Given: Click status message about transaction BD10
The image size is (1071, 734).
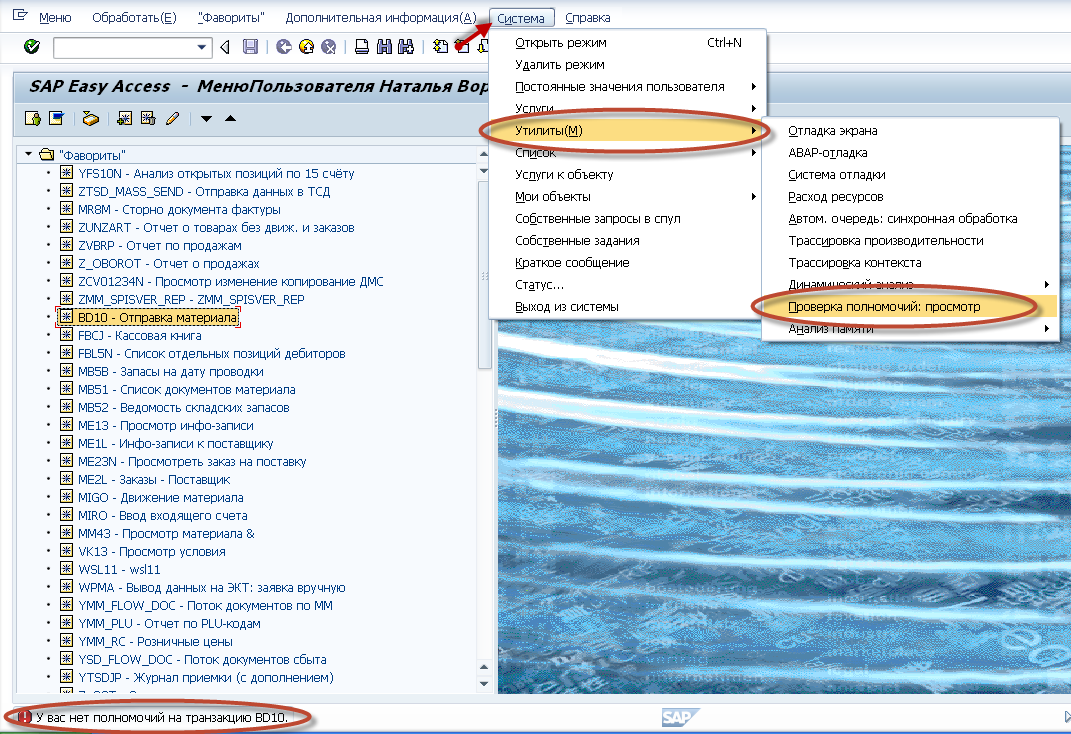Looking at the screenshot, I should pos(162,718).
